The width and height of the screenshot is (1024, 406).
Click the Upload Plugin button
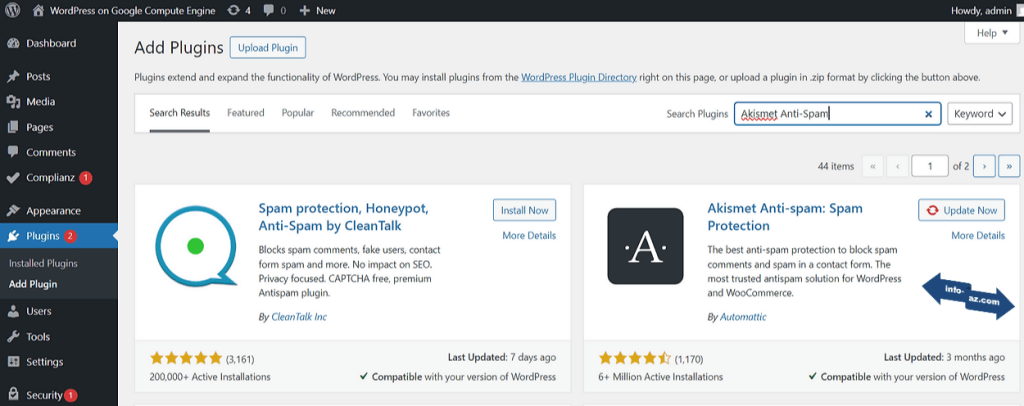coord(267,48)
